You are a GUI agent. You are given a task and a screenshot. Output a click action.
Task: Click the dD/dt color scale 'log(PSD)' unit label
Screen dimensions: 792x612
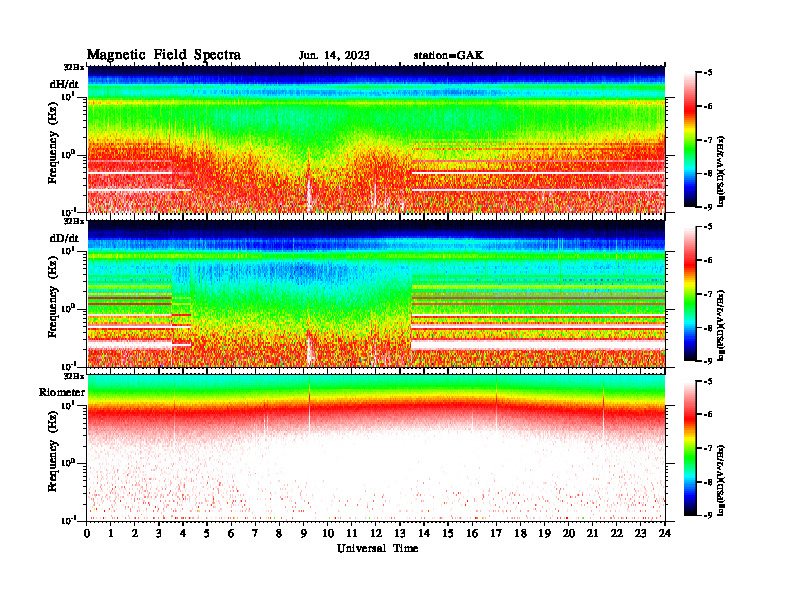(721, 326)
